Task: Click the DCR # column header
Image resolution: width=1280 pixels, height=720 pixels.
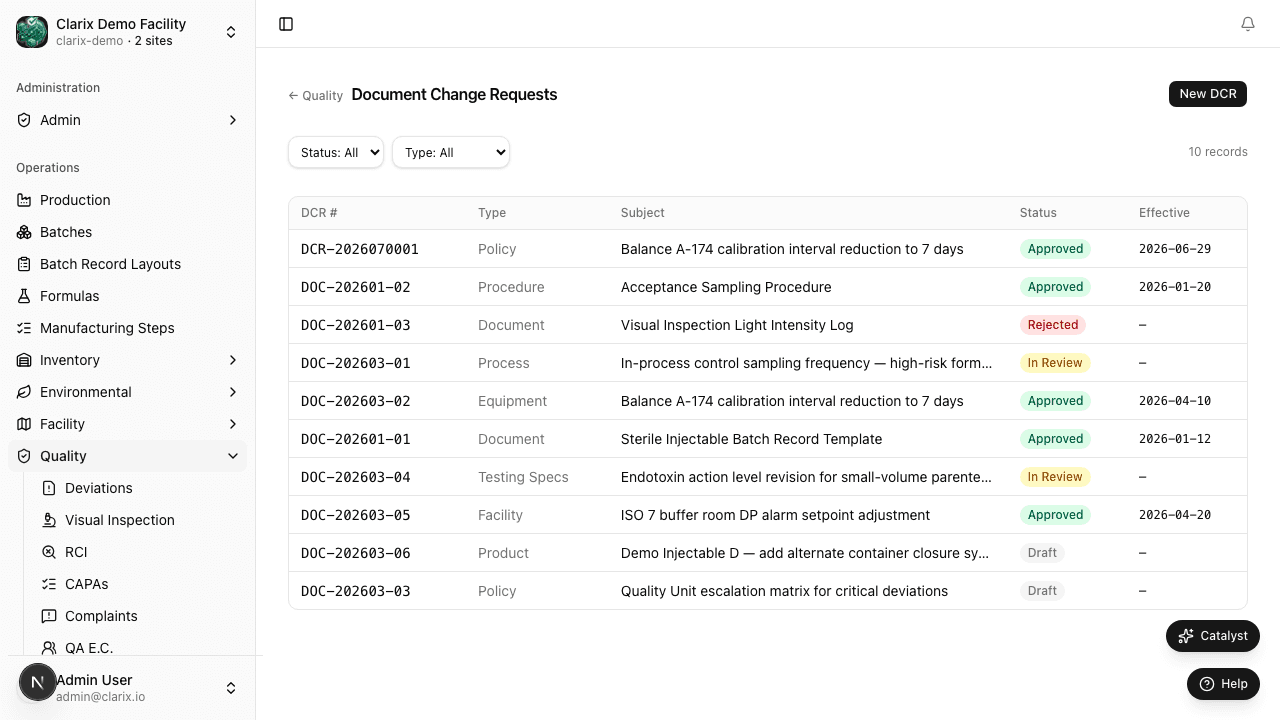Action: pos(319,213)
